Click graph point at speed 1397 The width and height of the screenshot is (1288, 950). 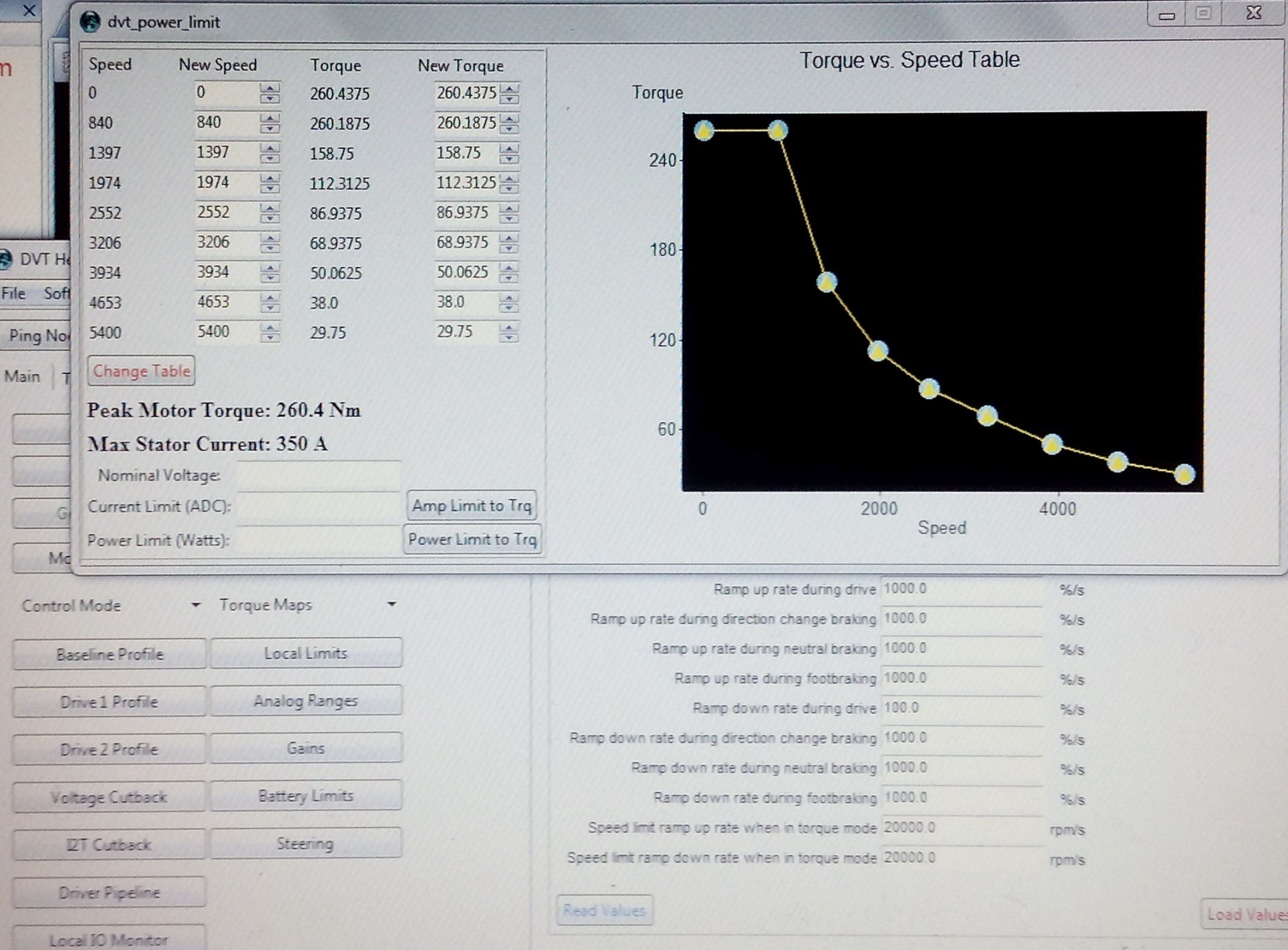827,282
